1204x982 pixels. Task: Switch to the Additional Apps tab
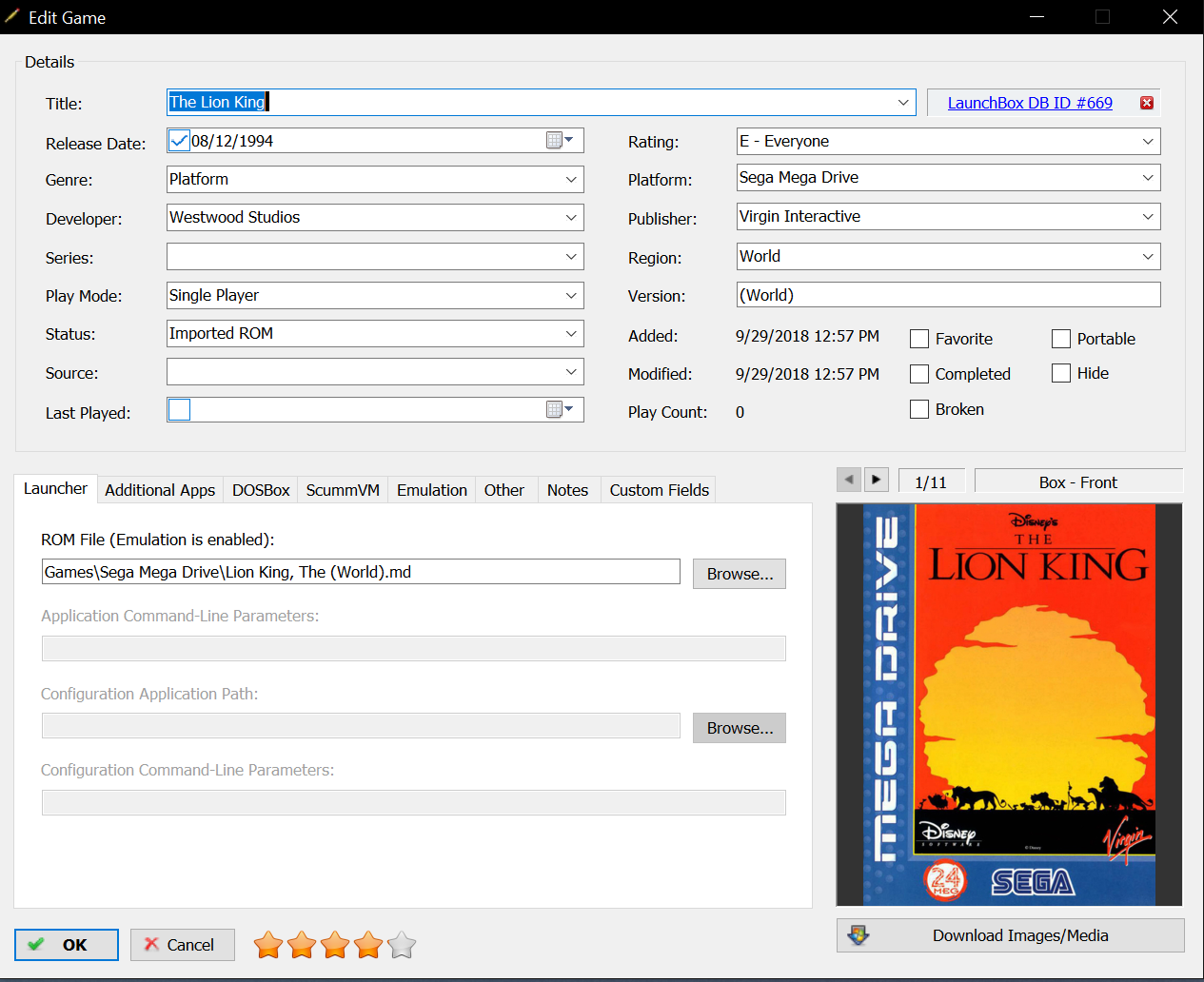pyautogui.click(x=160, y=490)
